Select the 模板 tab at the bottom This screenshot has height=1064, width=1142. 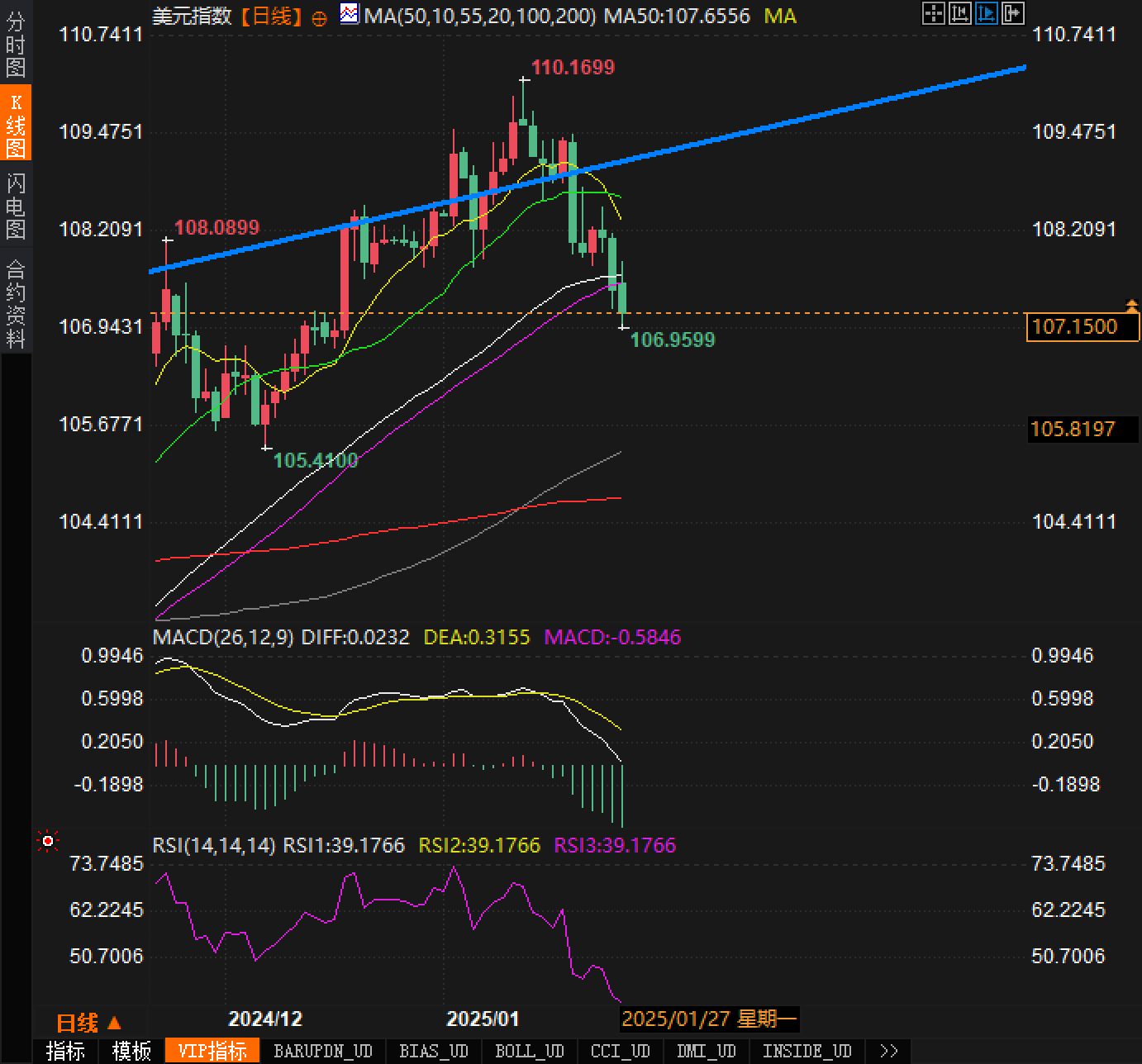coord(132,1051)
